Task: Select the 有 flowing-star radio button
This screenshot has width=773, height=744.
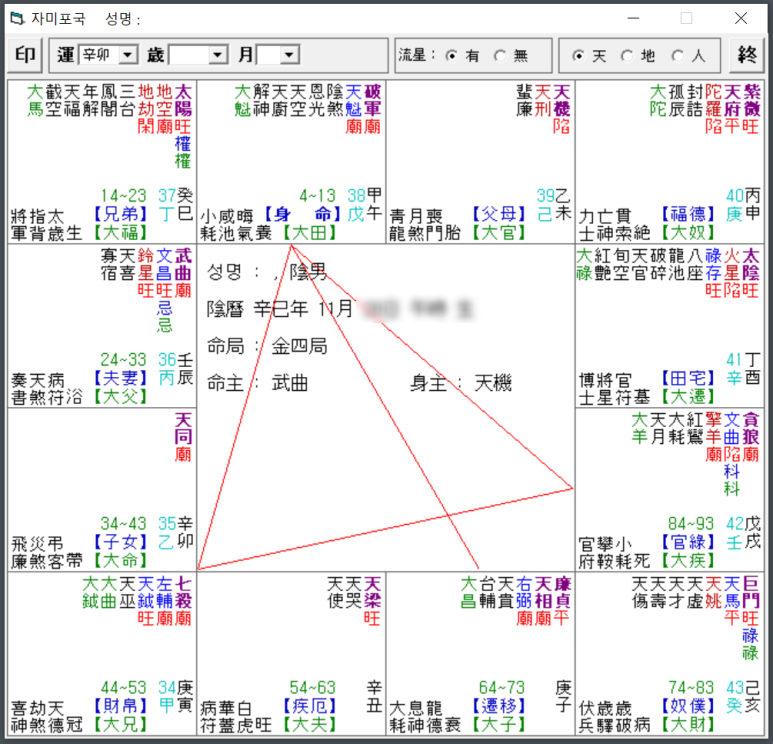Action: click(451, 56)
